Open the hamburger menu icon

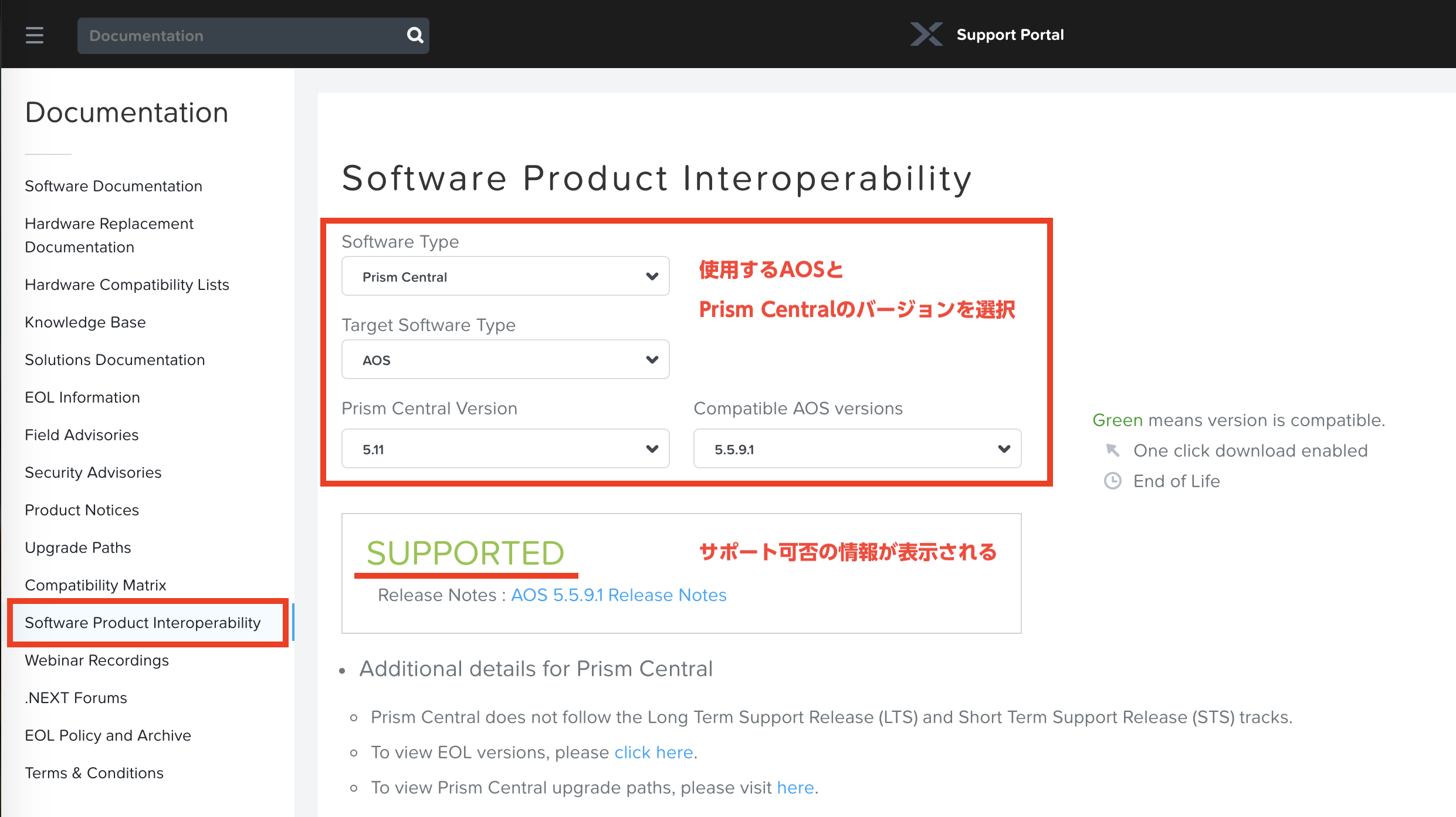click(35, 35)
